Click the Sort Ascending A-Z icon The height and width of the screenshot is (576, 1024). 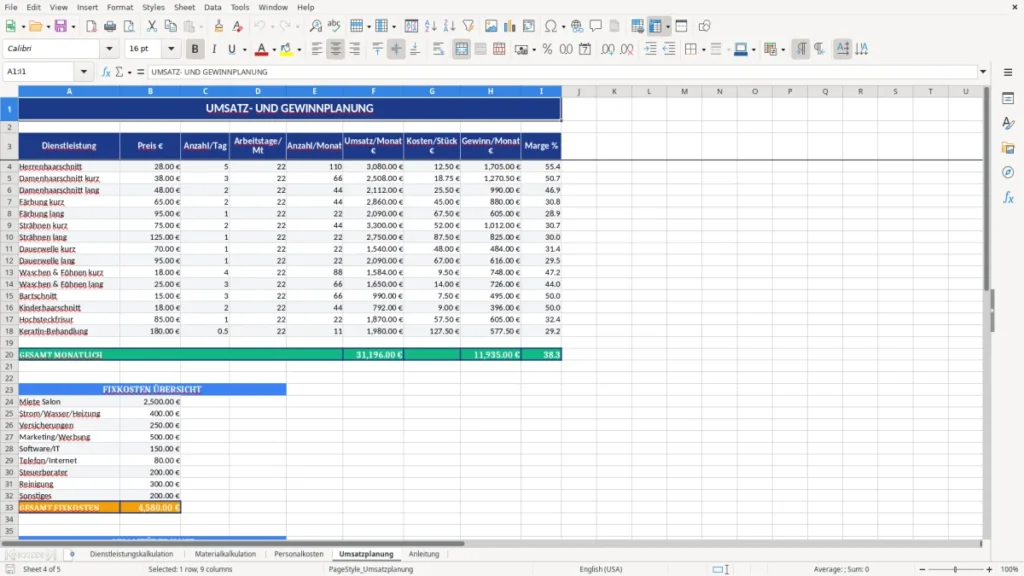pyautogui.click(x=430, y=26)
